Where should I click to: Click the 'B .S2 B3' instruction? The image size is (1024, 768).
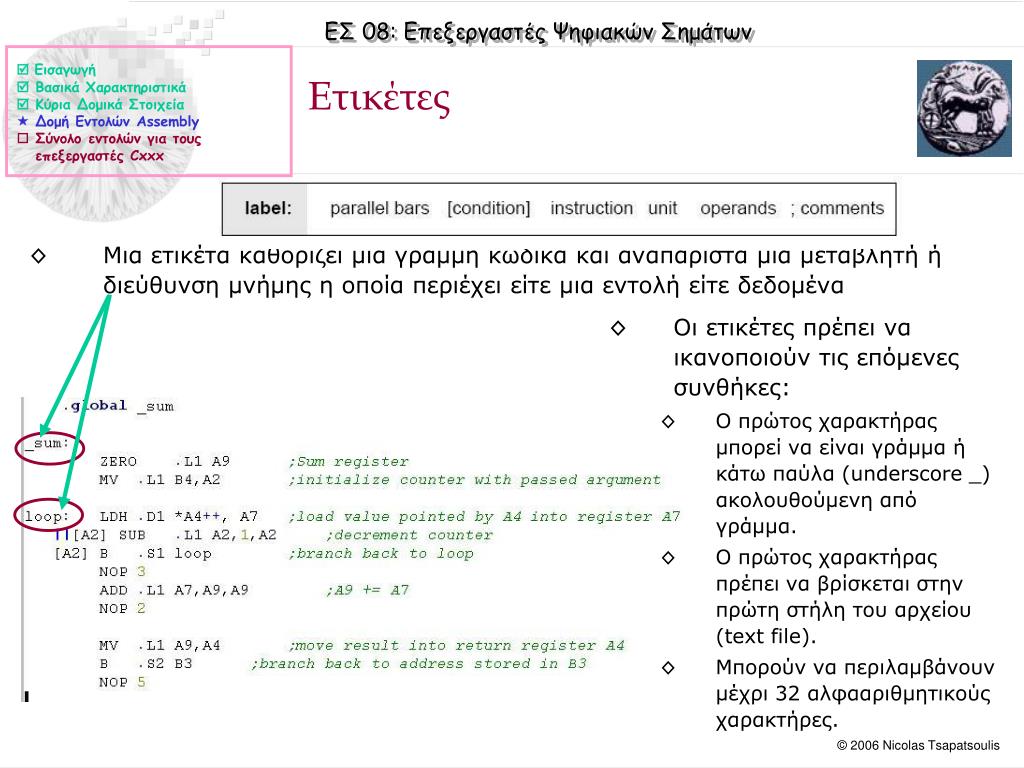(146, 664)
